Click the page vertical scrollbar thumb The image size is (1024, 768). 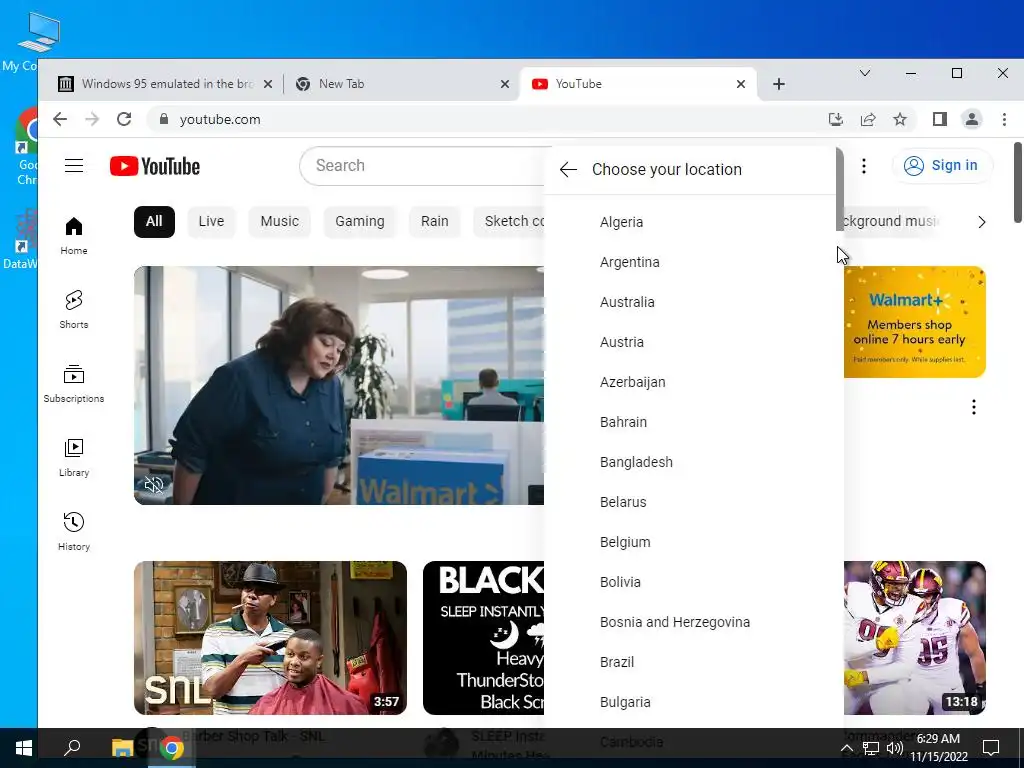[1017, 182]
